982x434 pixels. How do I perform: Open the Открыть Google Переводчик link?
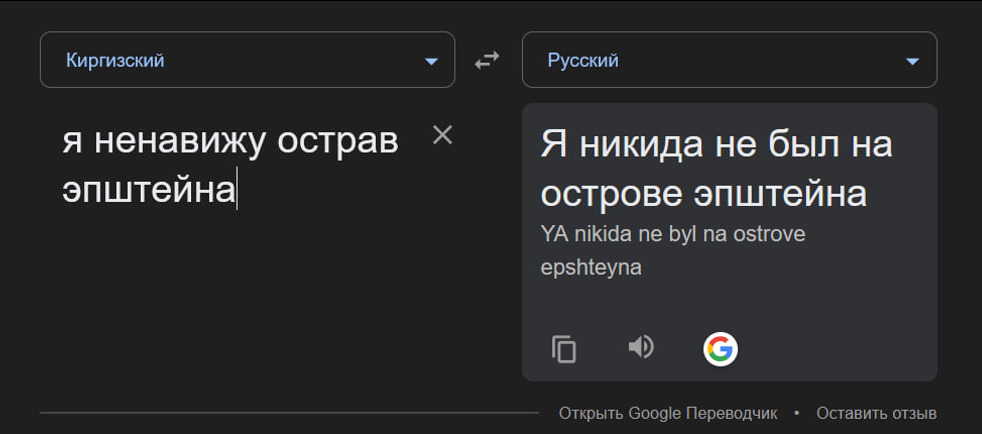point(668,413)
